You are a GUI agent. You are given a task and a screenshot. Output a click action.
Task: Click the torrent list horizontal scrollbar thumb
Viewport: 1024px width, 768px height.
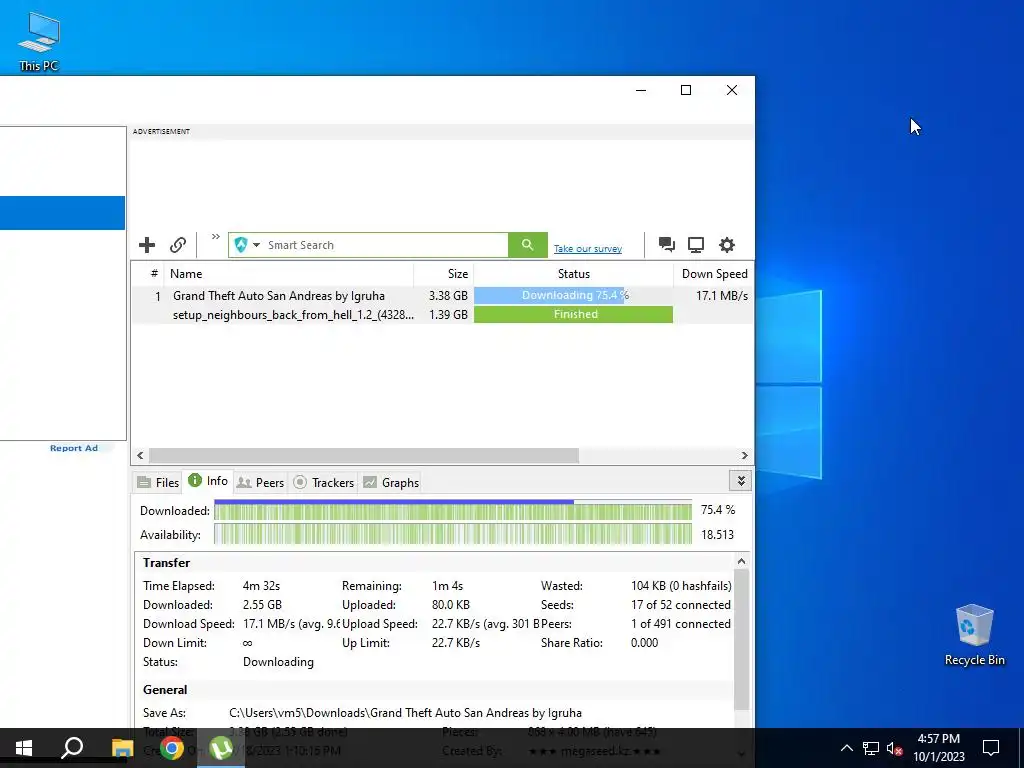[x=364, y=455]
